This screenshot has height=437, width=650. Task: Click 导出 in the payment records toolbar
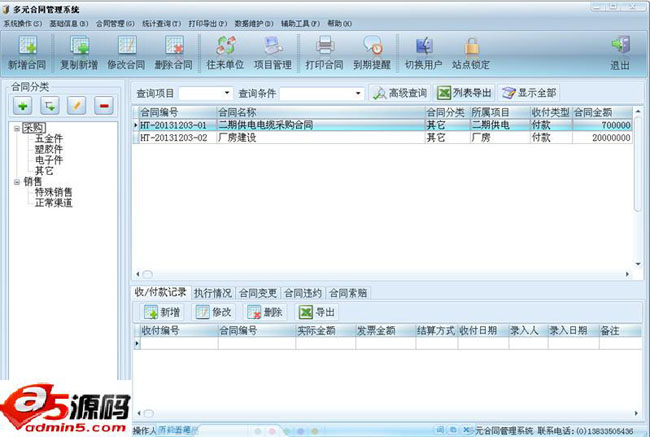(x=317, y=312)
